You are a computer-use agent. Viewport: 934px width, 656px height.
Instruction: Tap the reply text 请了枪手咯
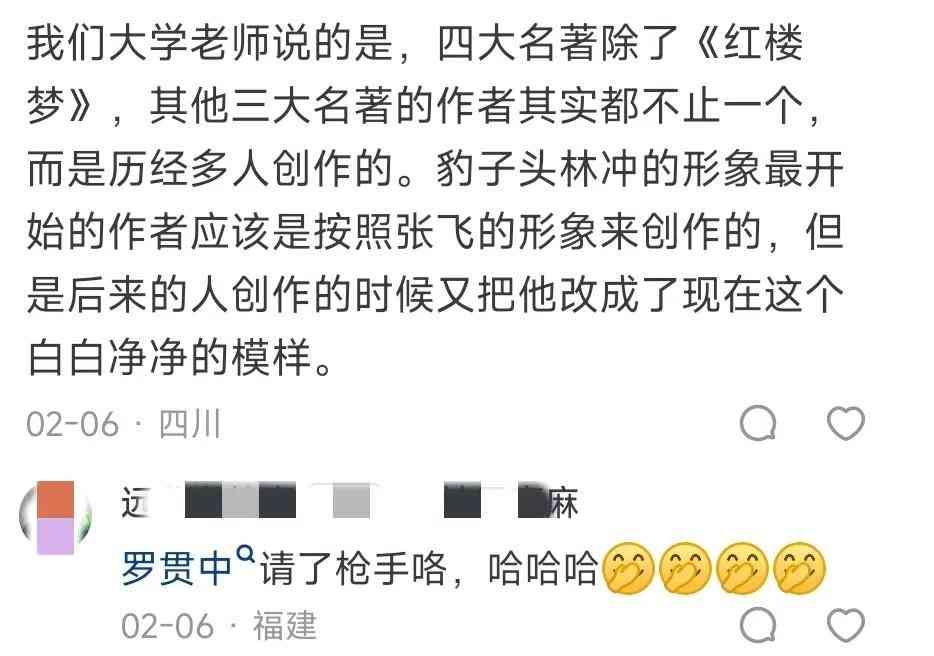(x=353, y=568)
